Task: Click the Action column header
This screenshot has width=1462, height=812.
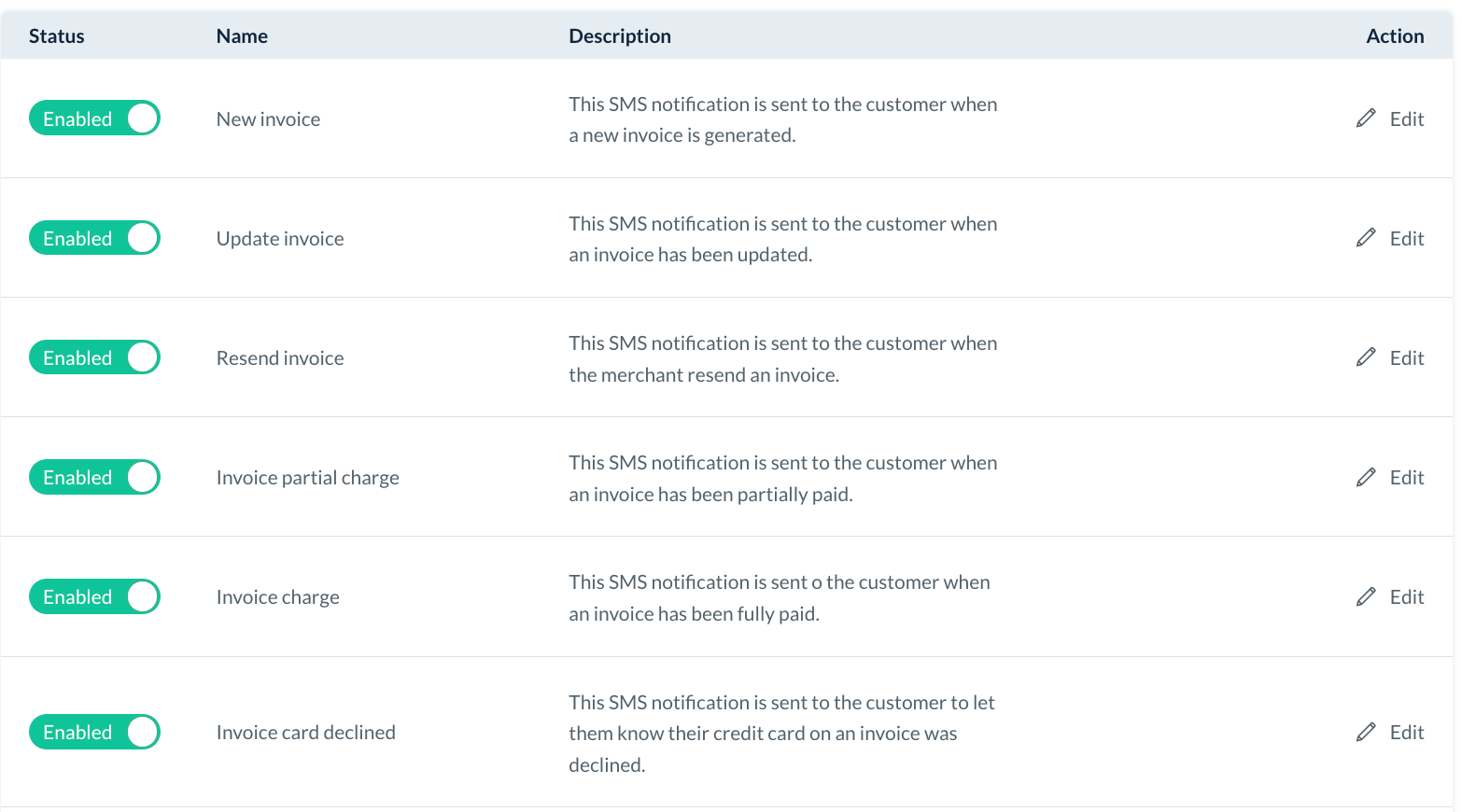Action: point(1395,36)
